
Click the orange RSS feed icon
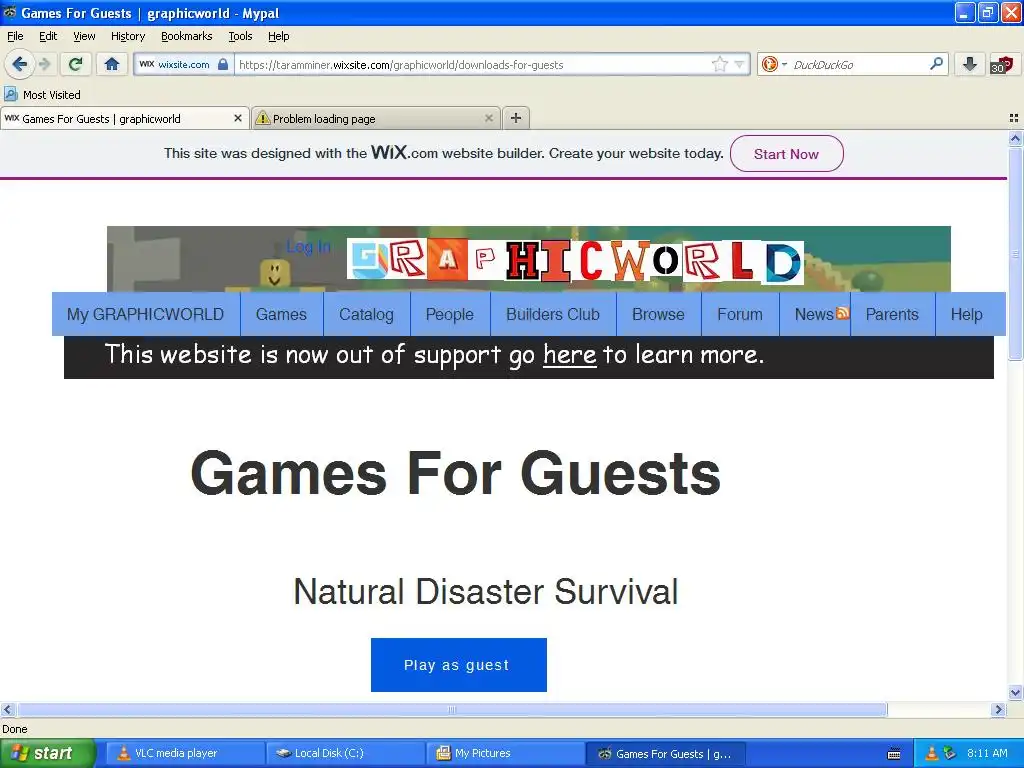pyautogui.click(x=842, y=313)
